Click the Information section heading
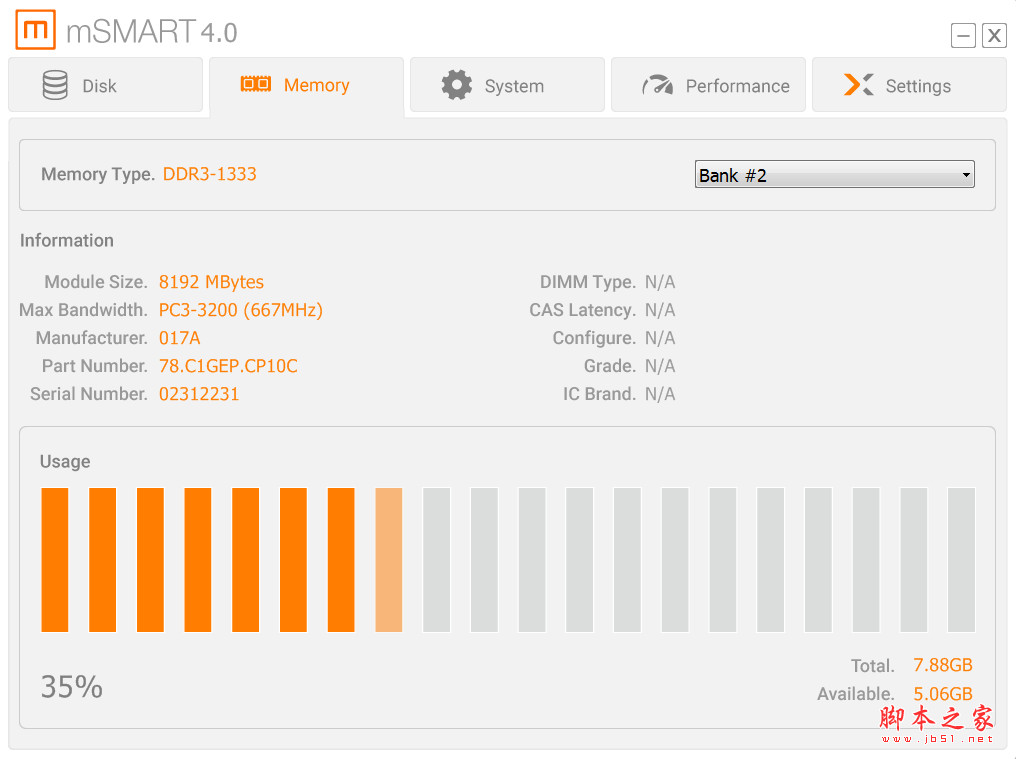Image resolution: width=1016 pixels, height=759 pixels. (x=67, y=240)
